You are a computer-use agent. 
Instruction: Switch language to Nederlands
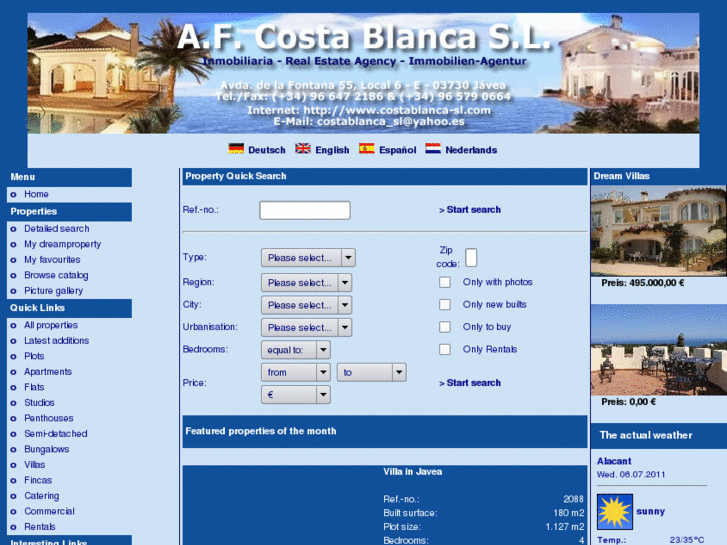(471, 150)
